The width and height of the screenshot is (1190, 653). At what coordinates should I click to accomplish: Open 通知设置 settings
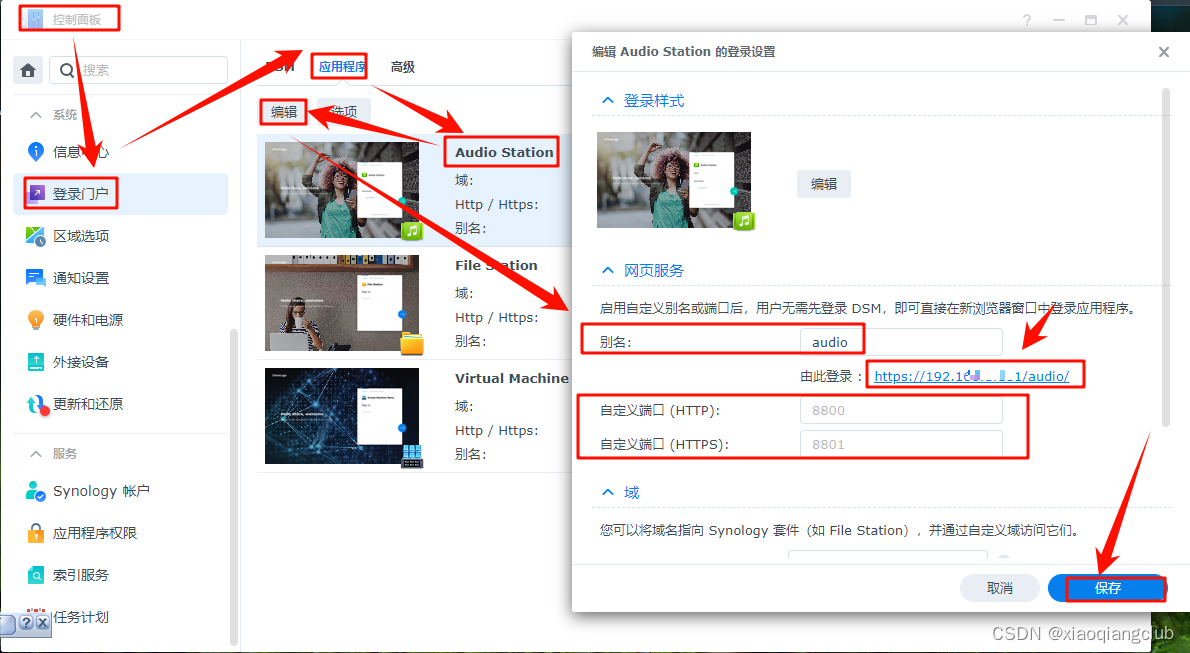click(x=80, y=278)
